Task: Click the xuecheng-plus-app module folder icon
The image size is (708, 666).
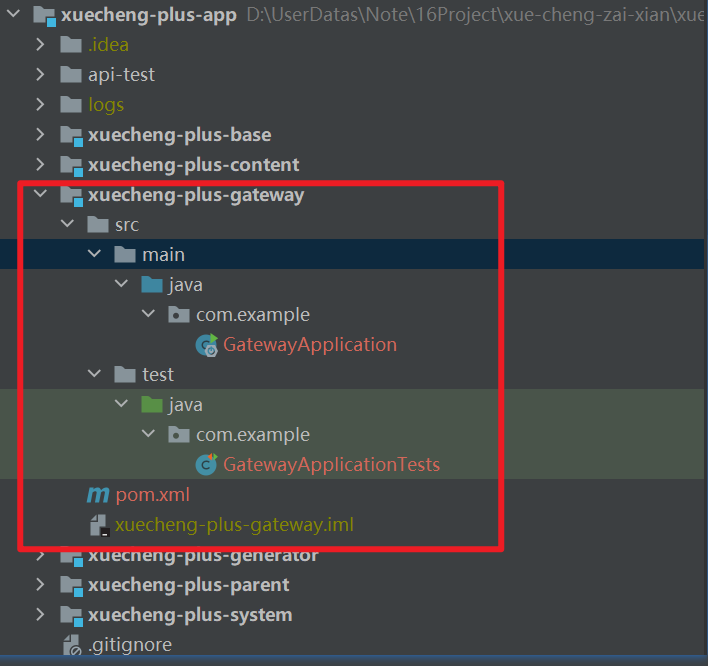Action: click(45, 16)
